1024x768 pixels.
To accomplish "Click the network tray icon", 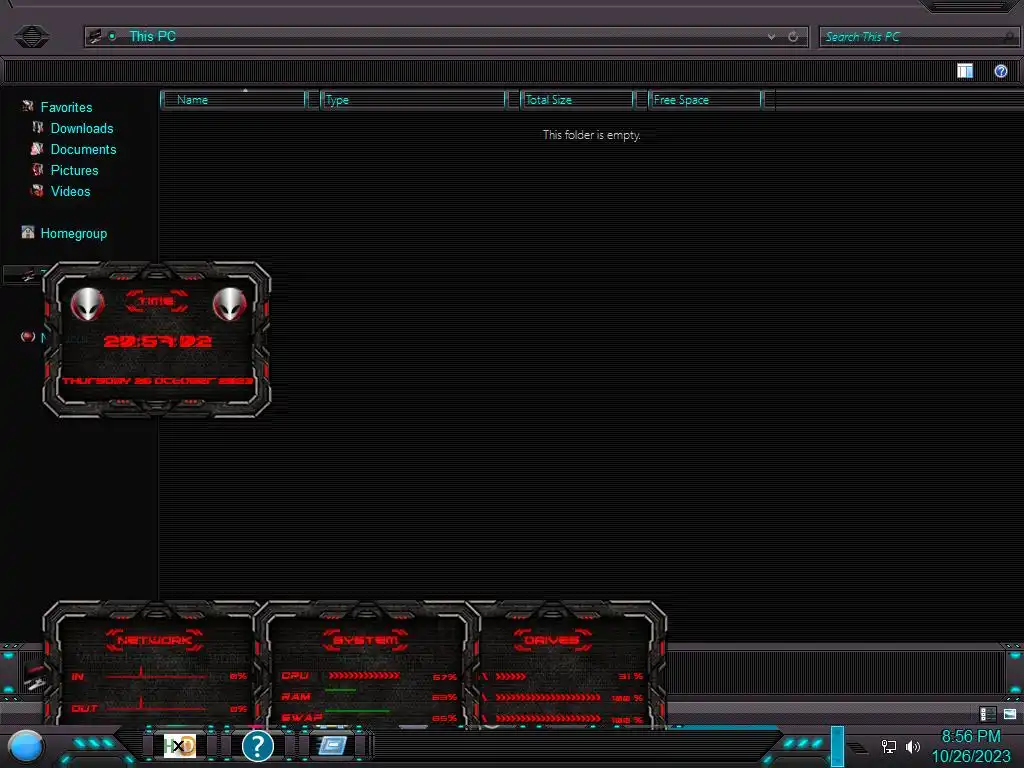I will pos(888,746).
